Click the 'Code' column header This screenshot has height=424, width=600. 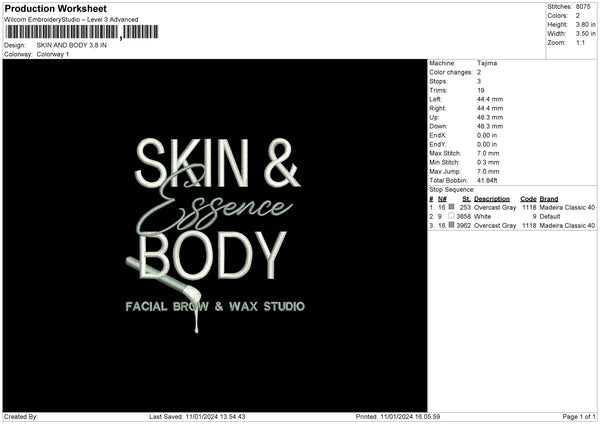pyautogui.click(x=528, y=199)
